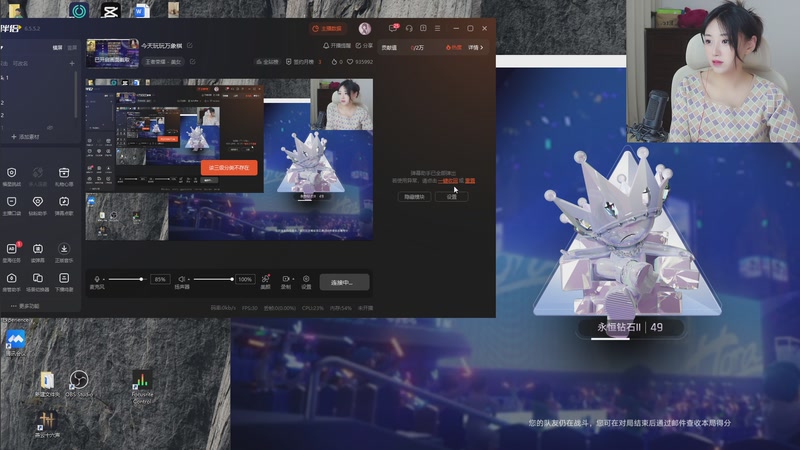Open the 下播鸣谢 end-stream thanks tool
Screen dimensions: 800x450
tap(64, 281)
